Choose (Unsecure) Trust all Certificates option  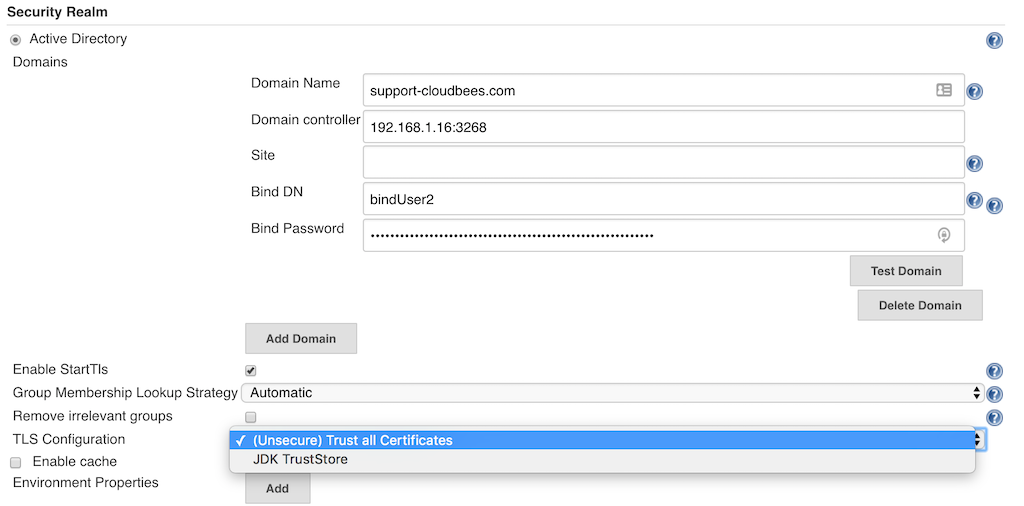pos(602,440)
